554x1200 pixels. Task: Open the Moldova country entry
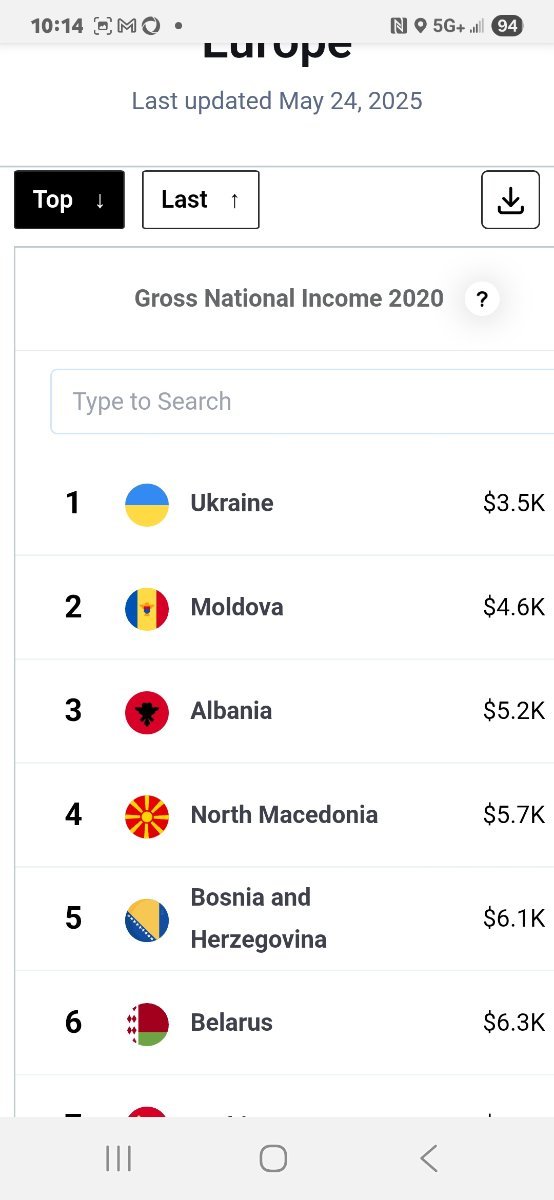pos(237,607)
